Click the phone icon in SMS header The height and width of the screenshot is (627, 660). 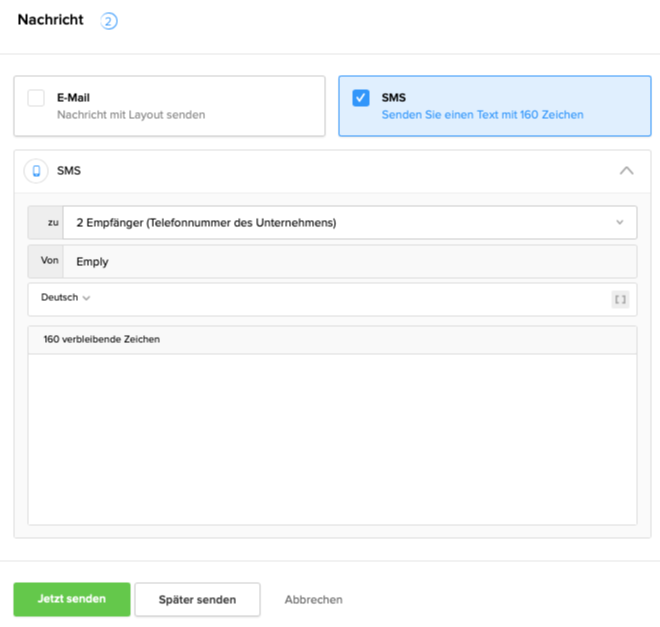37,171
